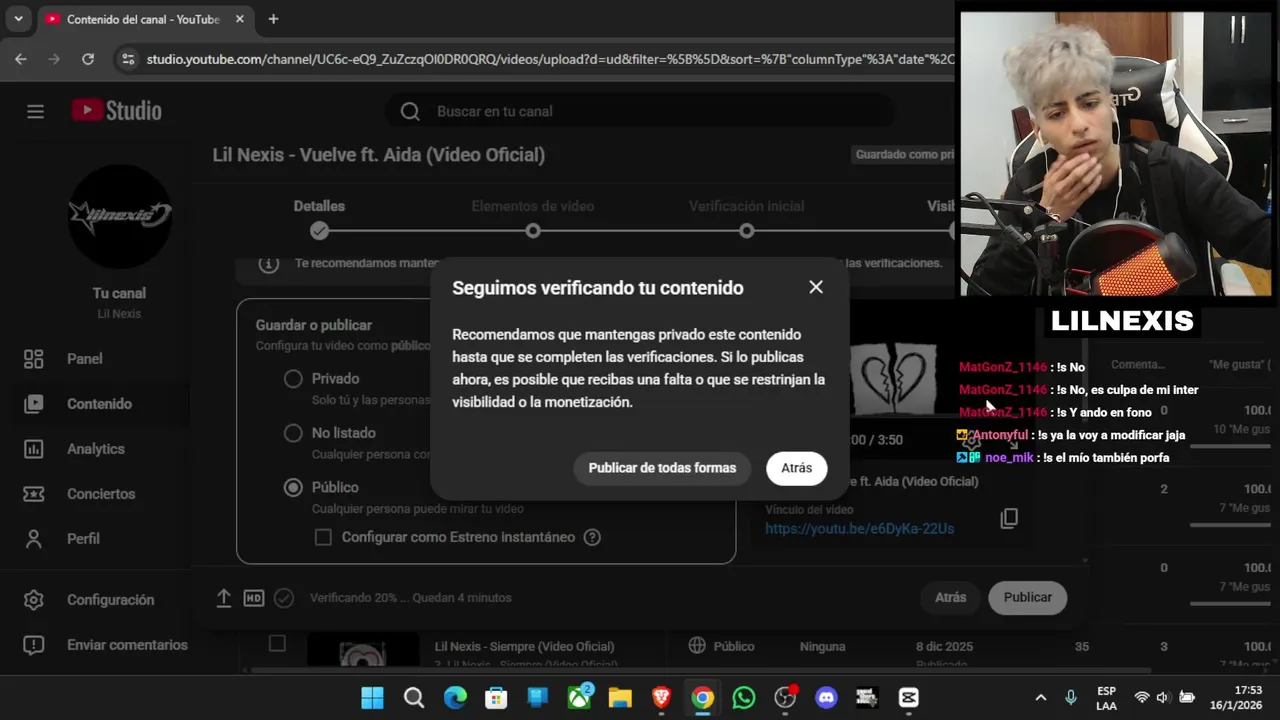Click the checks completed checkmark icon
Screen dimensions: 1280x720
(x=284, y=598)
